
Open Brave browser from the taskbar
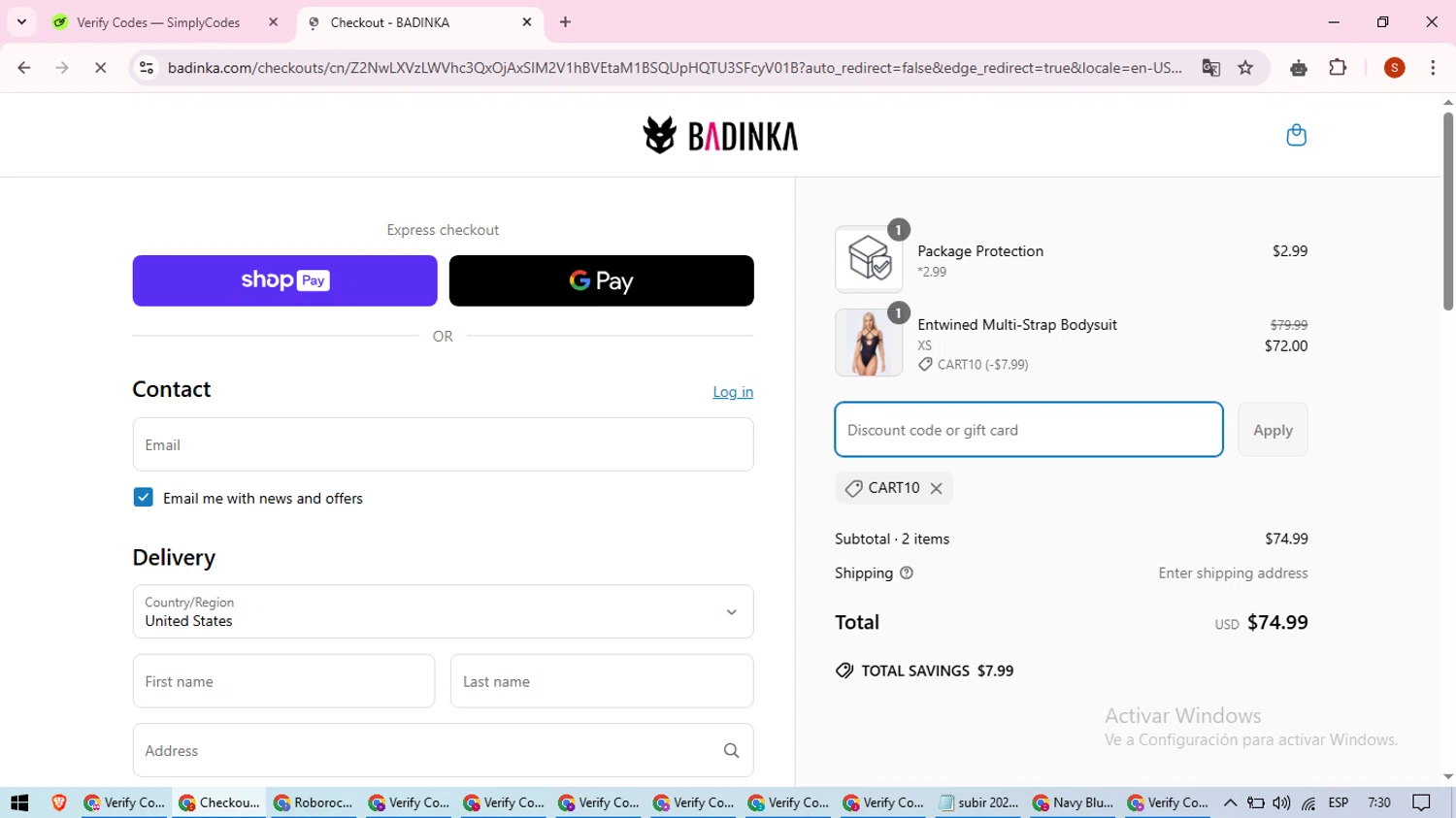59,802
